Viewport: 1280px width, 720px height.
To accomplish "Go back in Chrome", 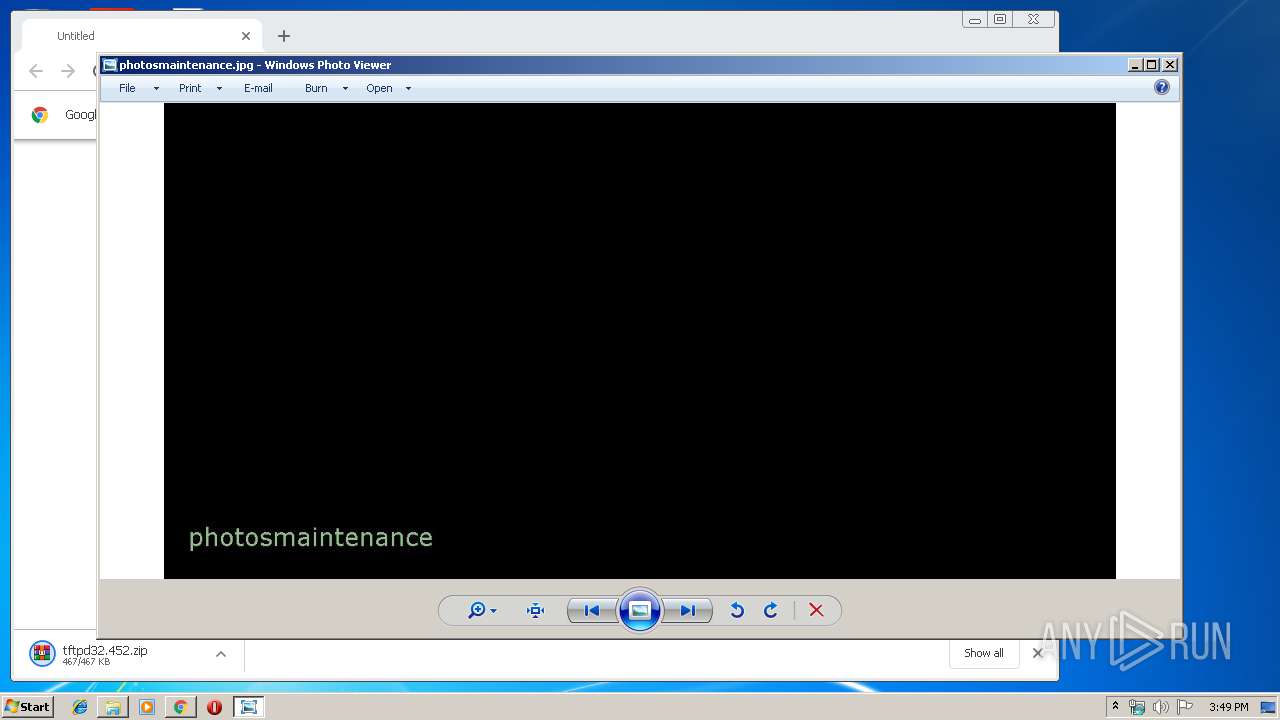I will click(x=36, y=71).
